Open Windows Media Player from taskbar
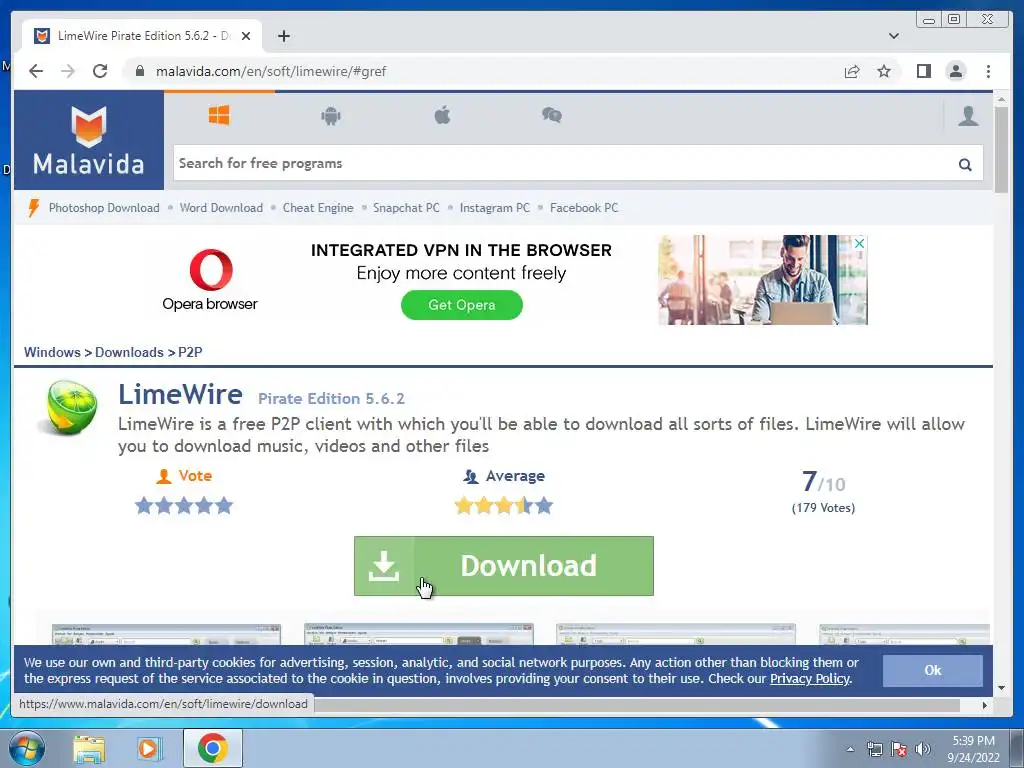This screenshot has width=1024, height=768. click(x=150, y=748)
